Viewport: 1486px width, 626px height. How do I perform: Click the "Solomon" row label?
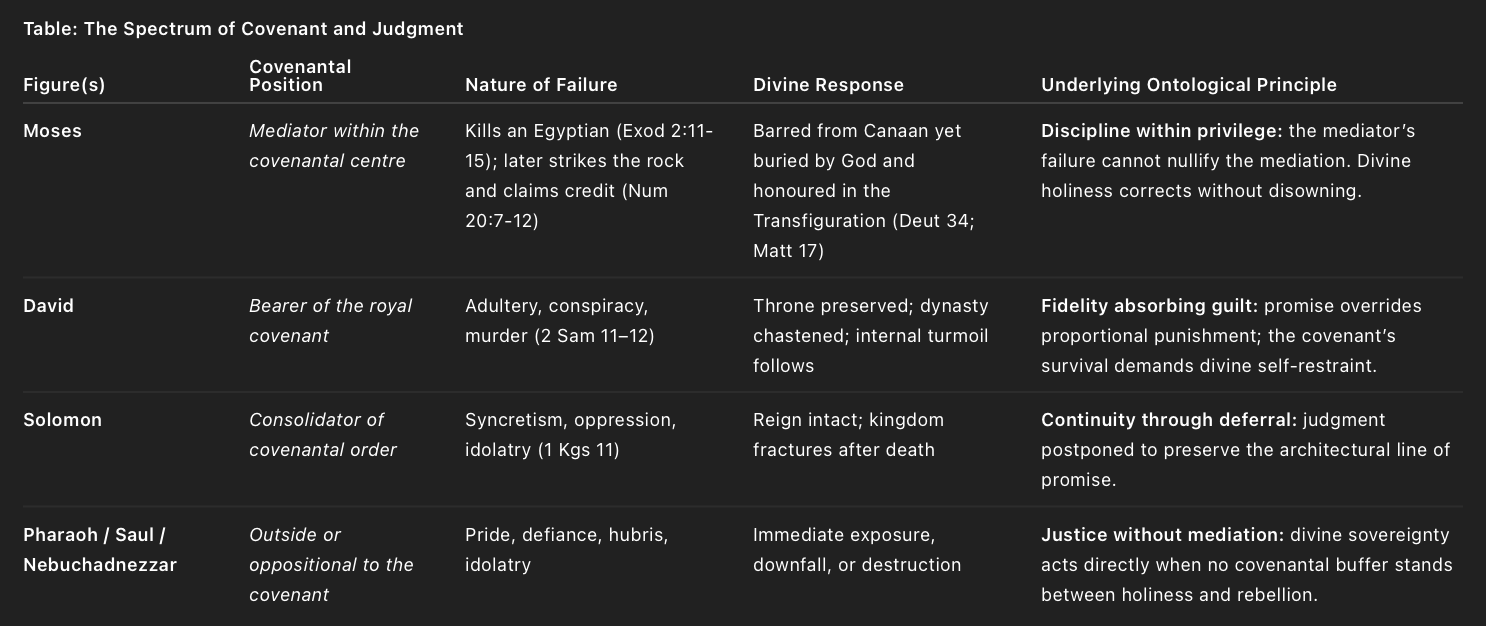(62, 420)
